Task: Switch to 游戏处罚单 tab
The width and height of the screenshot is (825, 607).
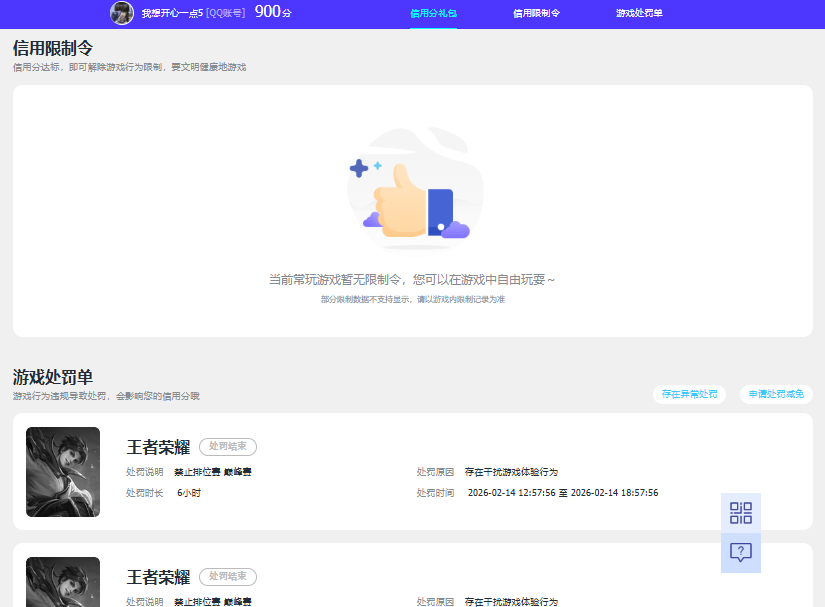Action: pos(639,13)
